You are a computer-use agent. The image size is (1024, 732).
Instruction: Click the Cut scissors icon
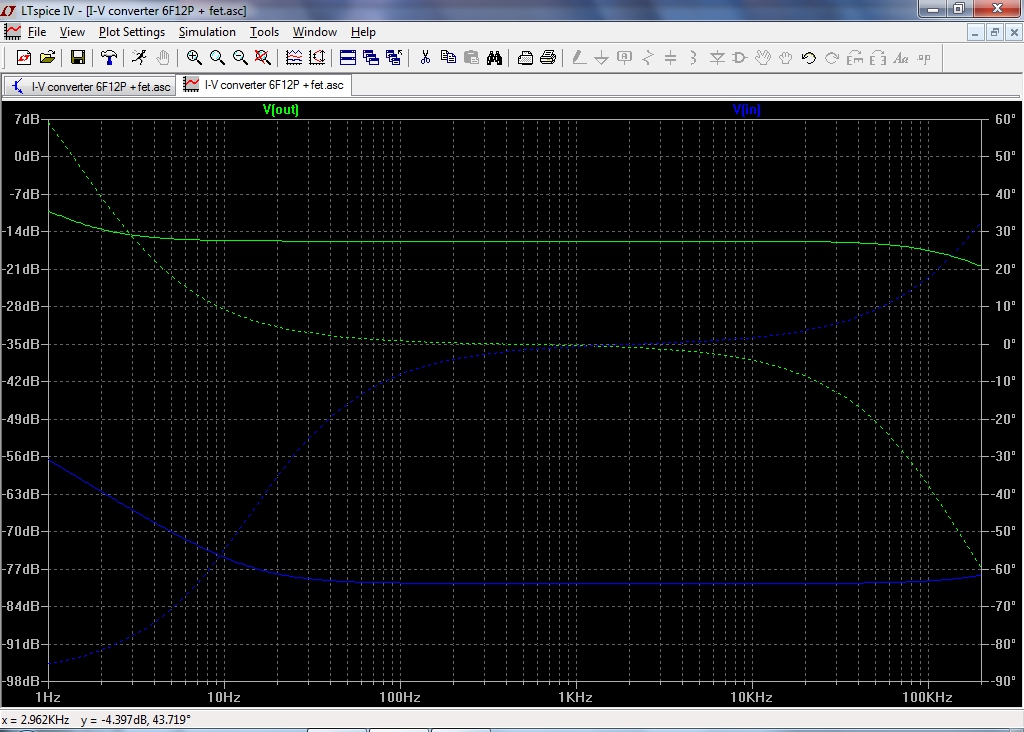425,58
